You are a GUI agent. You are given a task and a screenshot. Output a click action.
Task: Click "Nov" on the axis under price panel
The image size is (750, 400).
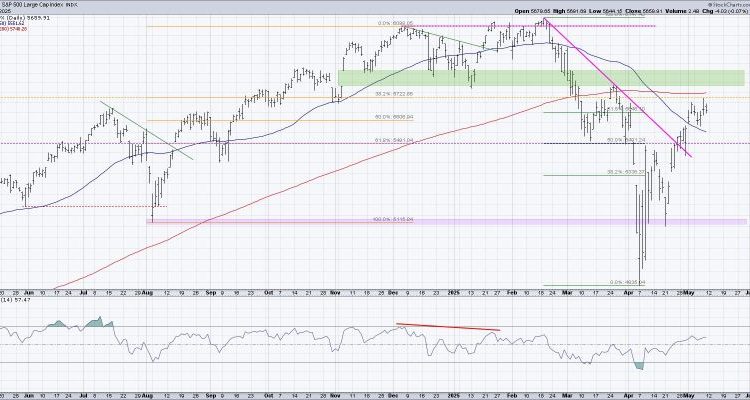tap(335, 291)
